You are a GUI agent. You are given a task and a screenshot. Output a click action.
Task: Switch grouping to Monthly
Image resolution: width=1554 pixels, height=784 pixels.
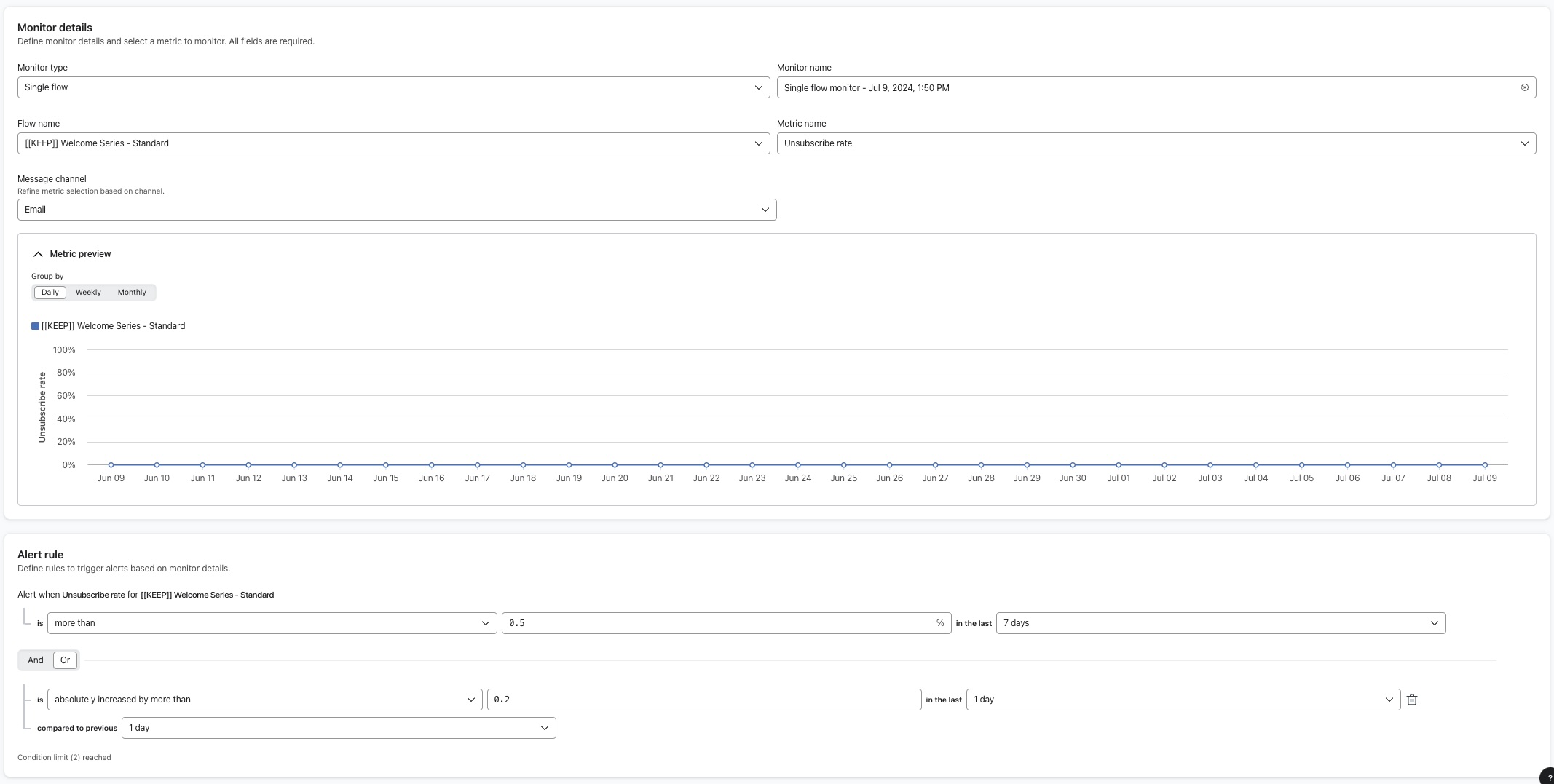(131, 292)
